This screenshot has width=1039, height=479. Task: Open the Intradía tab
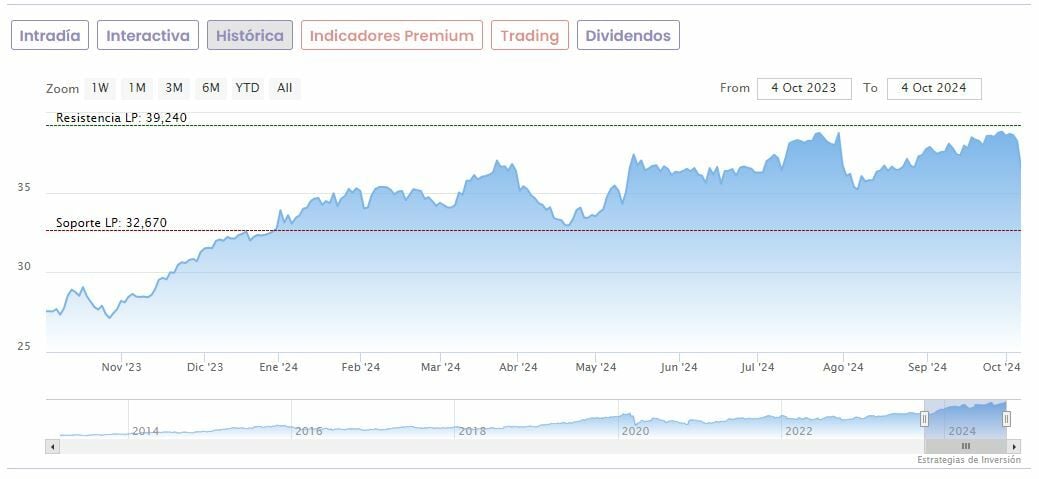pos(50,35)
